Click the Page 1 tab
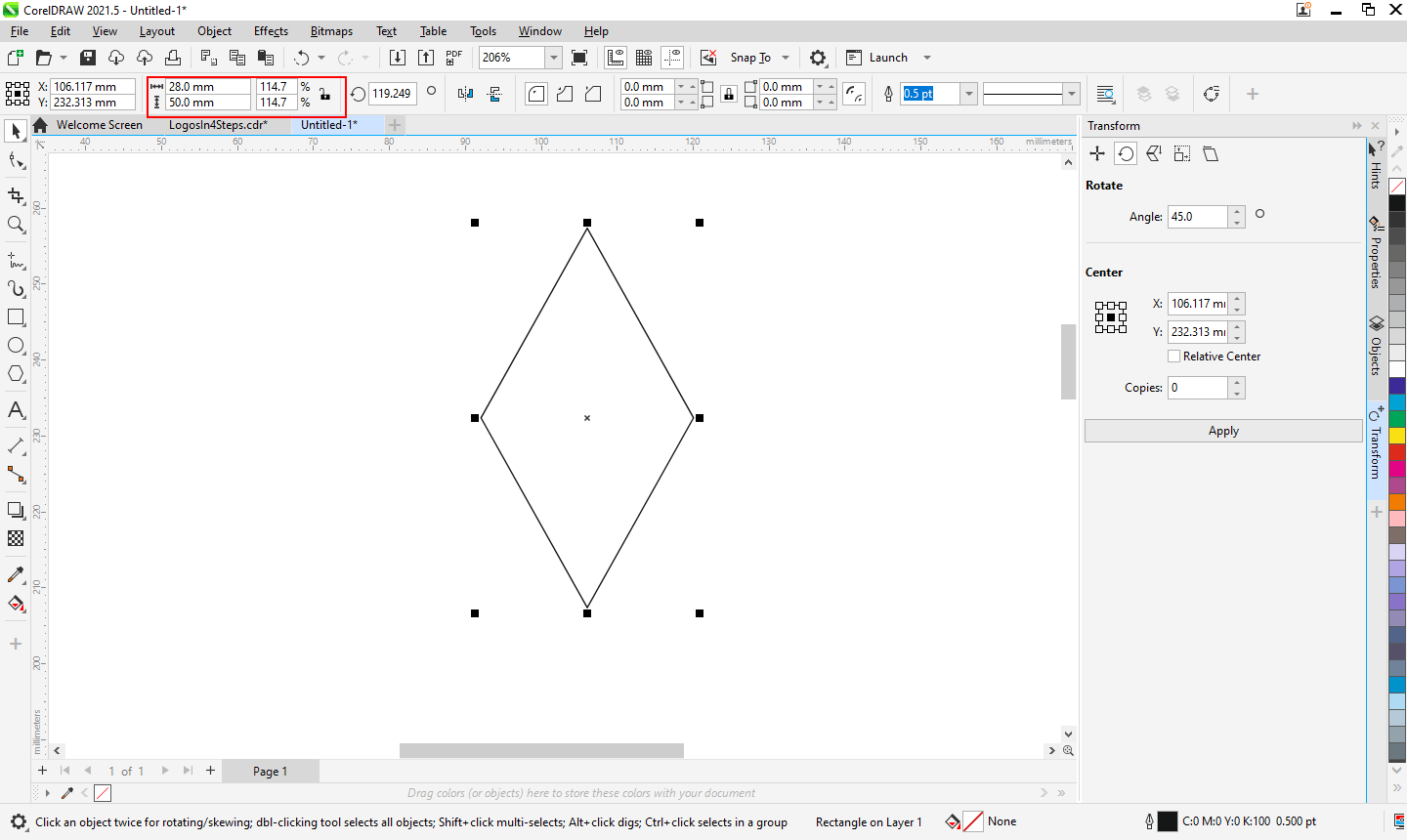The width and height of the screenshot is (1407, 840). [271, 771]
